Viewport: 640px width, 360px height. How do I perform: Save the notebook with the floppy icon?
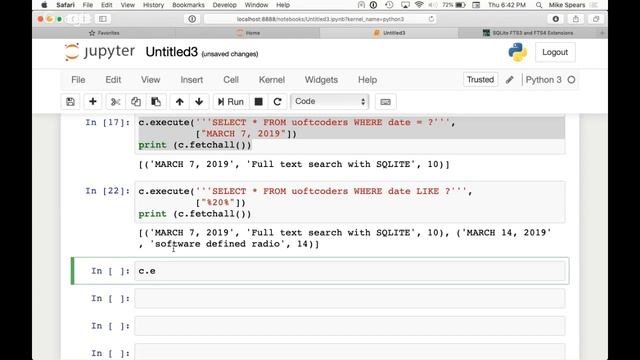click(x=70, y=102)
